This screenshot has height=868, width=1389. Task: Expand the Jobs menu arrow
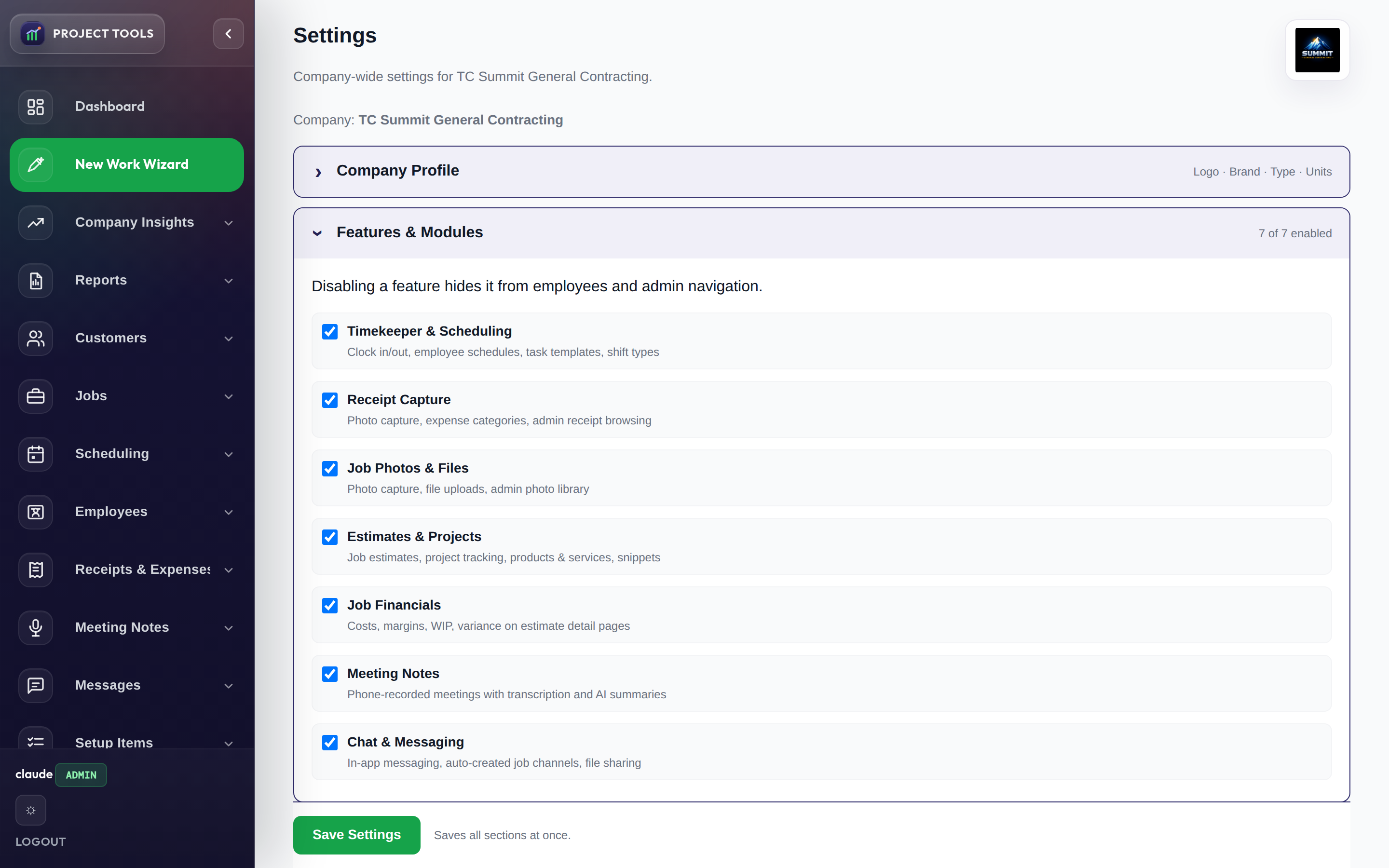point(229,397)
